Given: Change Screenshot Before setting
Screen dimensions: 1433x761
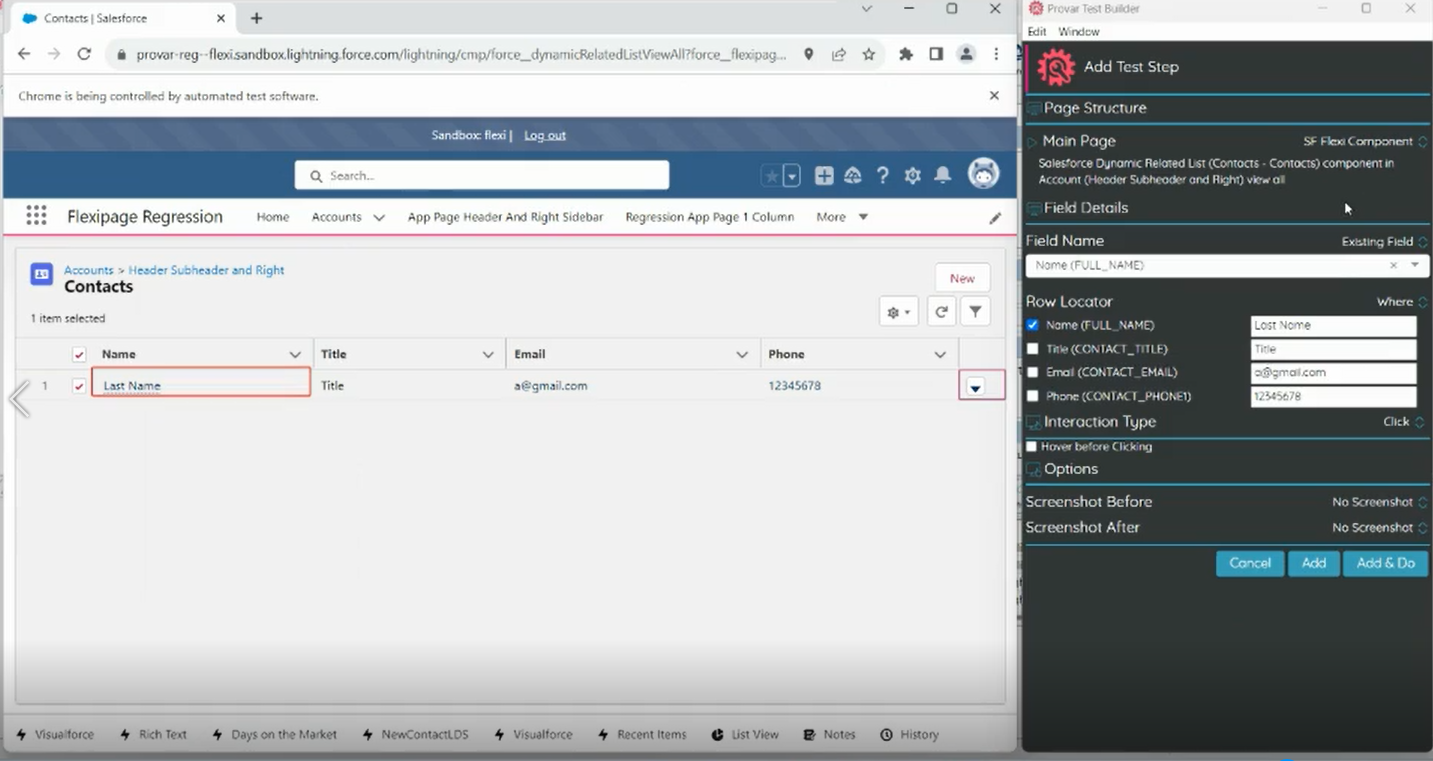Looking at the screenshot, I should [x=1379, y=502].
